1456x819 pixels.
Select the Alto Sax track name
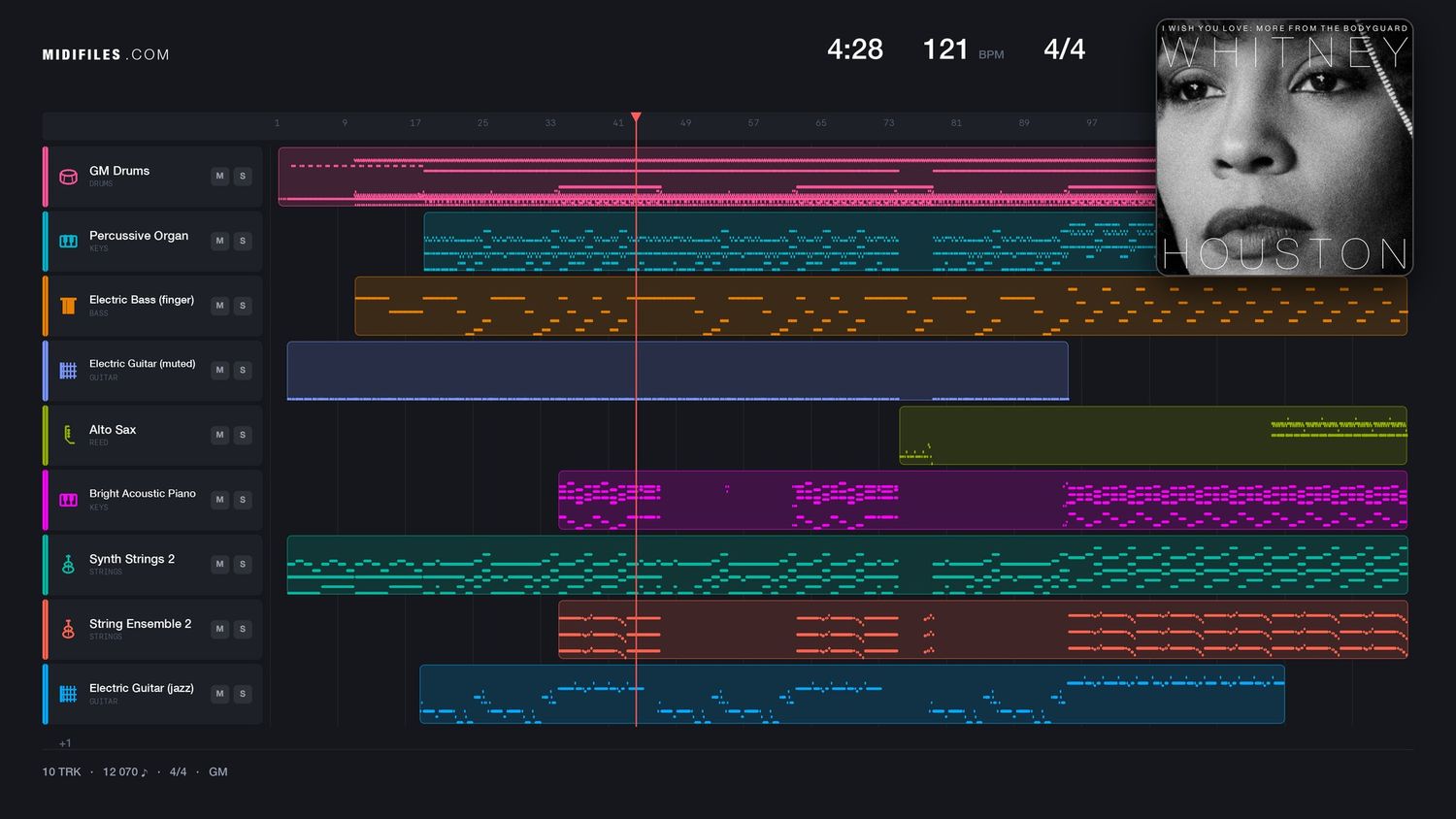(x=113, y=430)
